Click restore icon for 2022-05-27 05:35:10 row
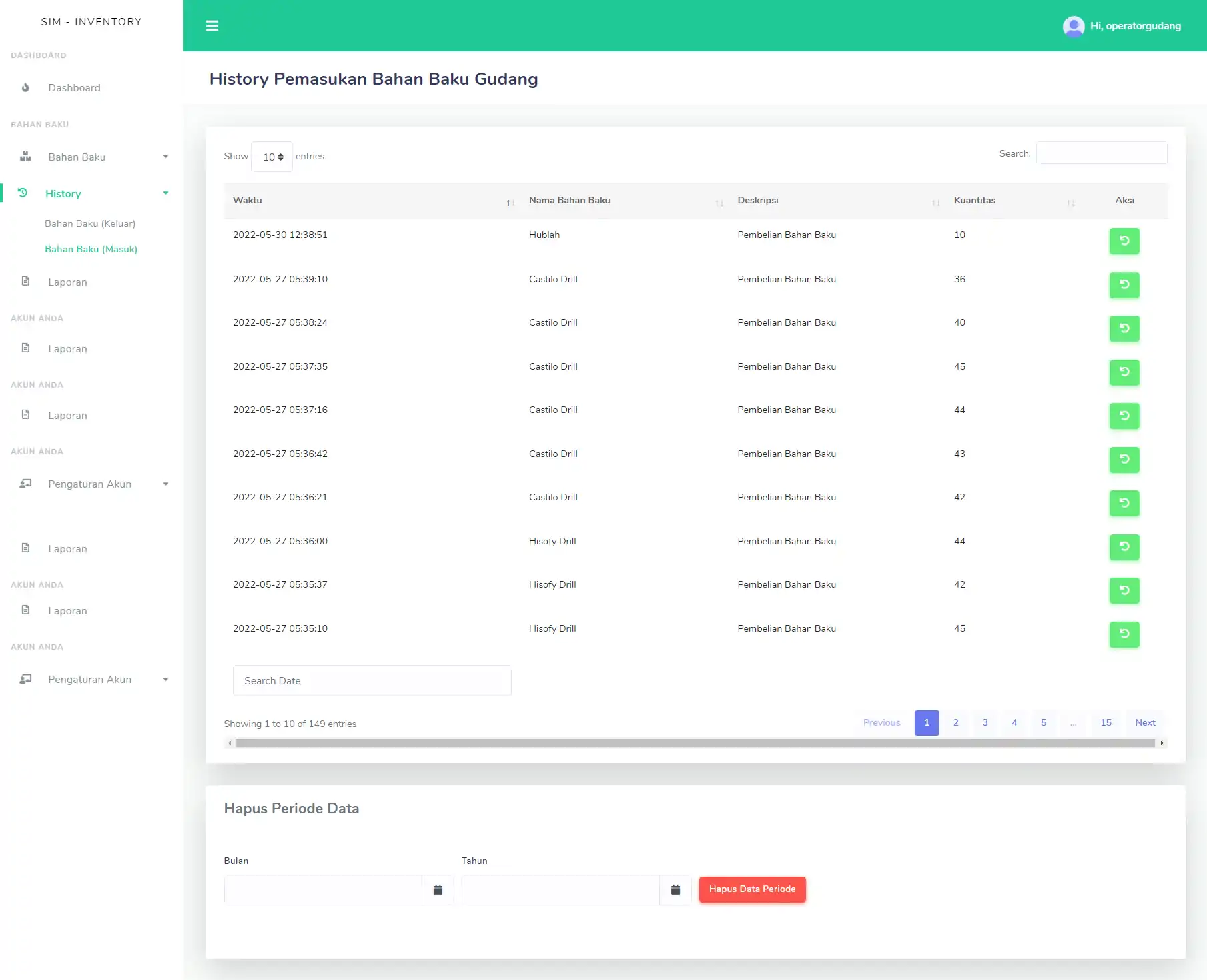The width and height of the screenshot is (1207, 980). pyautogui.click(x=1124, y=634)
